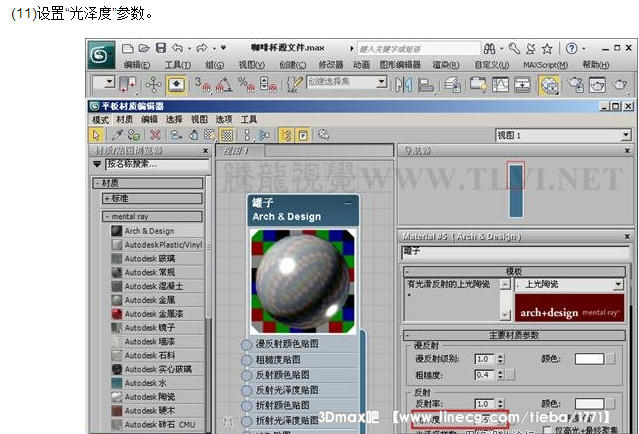Select Arch & Design in the material list
This screenshot has width=639, height=434.
point(157,231)
